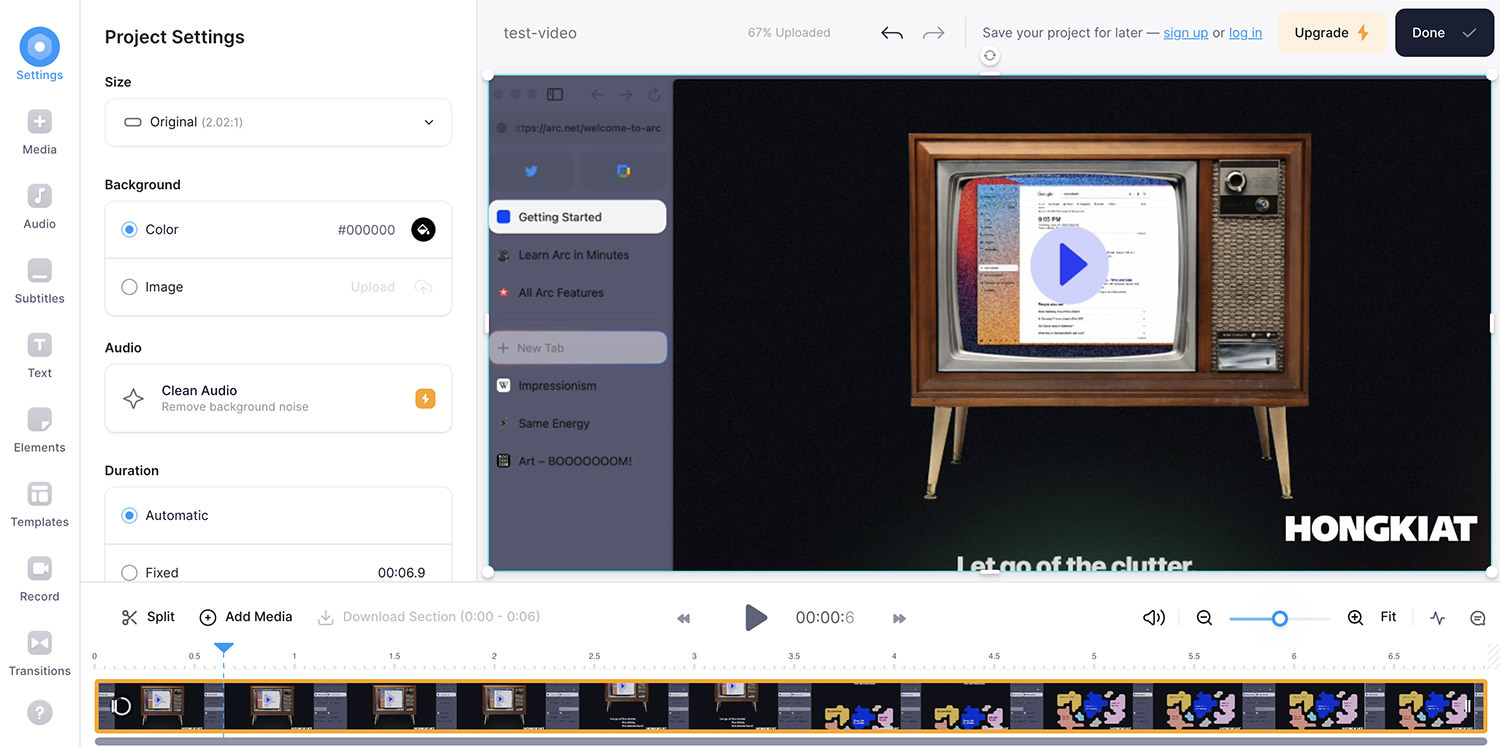Open the Templates sidebar panel
The height and width of the screenshot is (747, 1500).
[x=39, y=505]
